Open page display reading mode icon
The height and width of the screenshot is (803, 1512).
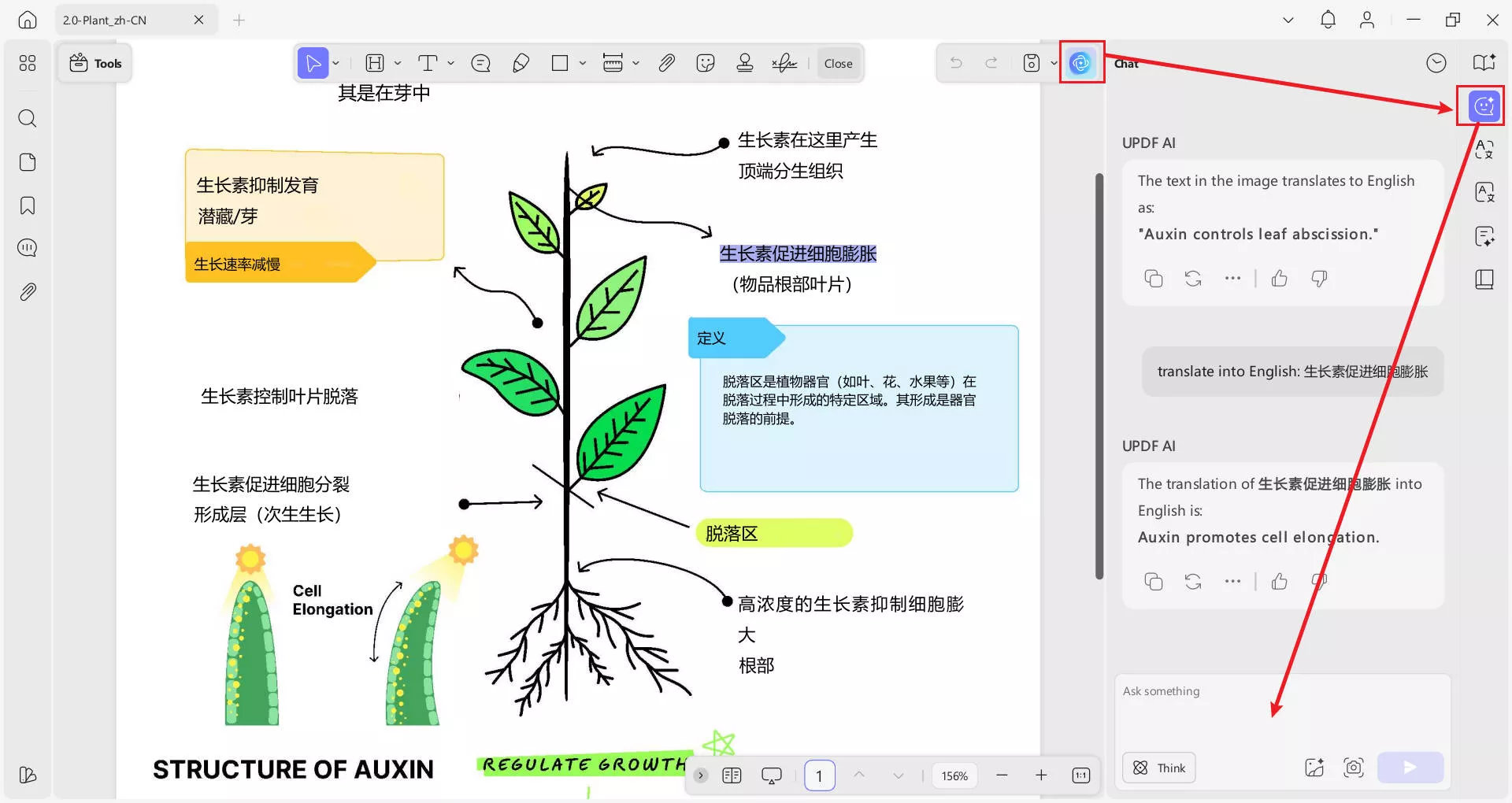pyautogui.click(x=732, y=775)
